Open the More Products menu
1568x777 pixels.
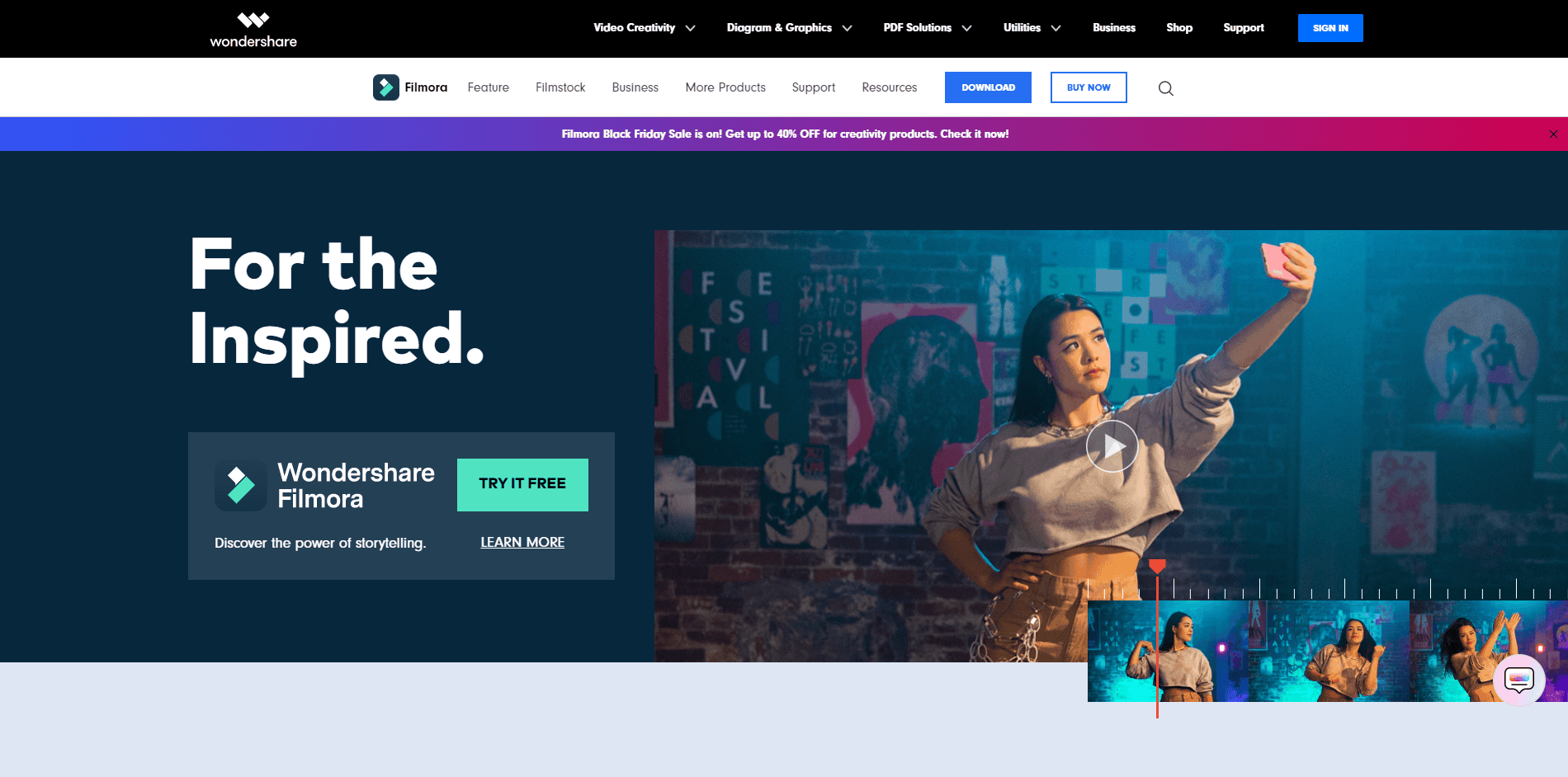pos(725,87)
